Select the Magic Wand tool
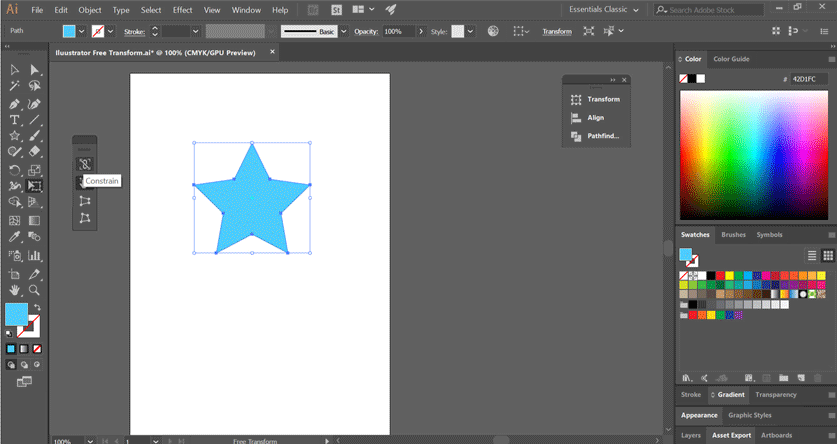Viewport: 837px width, 444px height. pos(15,86)
